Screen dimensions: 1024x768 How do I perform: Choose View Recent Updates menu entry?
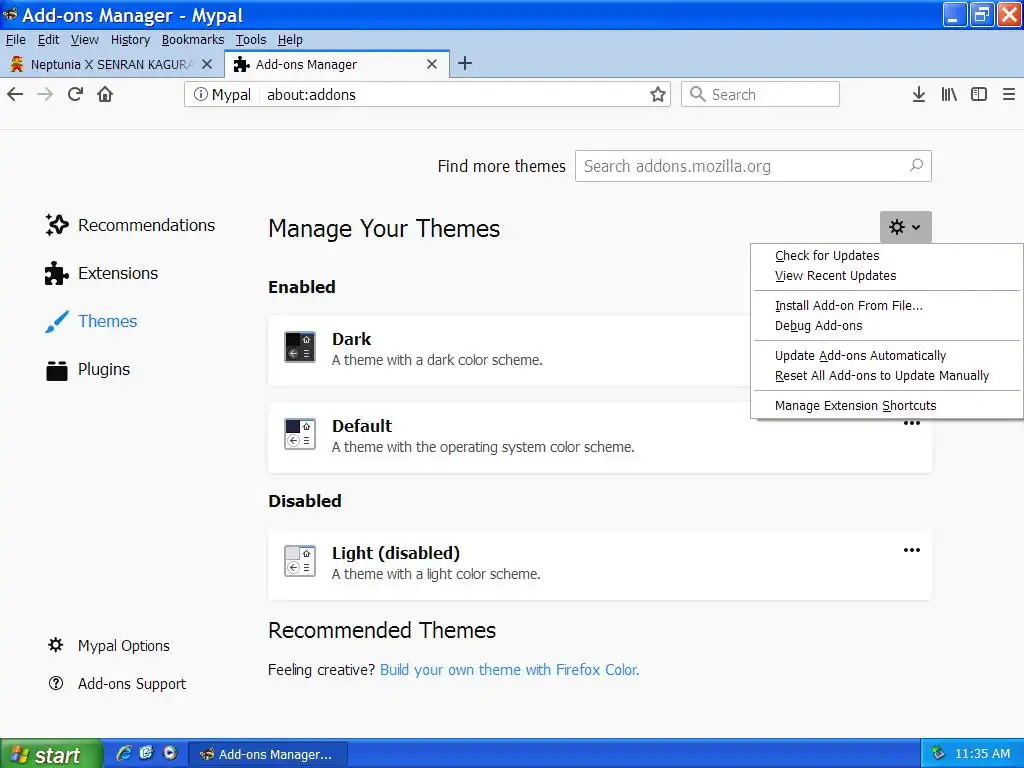887,276
